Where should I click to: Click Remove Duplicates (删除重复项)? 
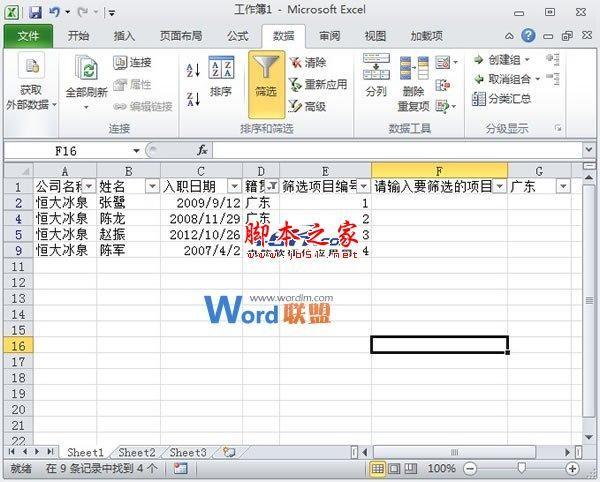pyautogui.click(x=414, y=84)
